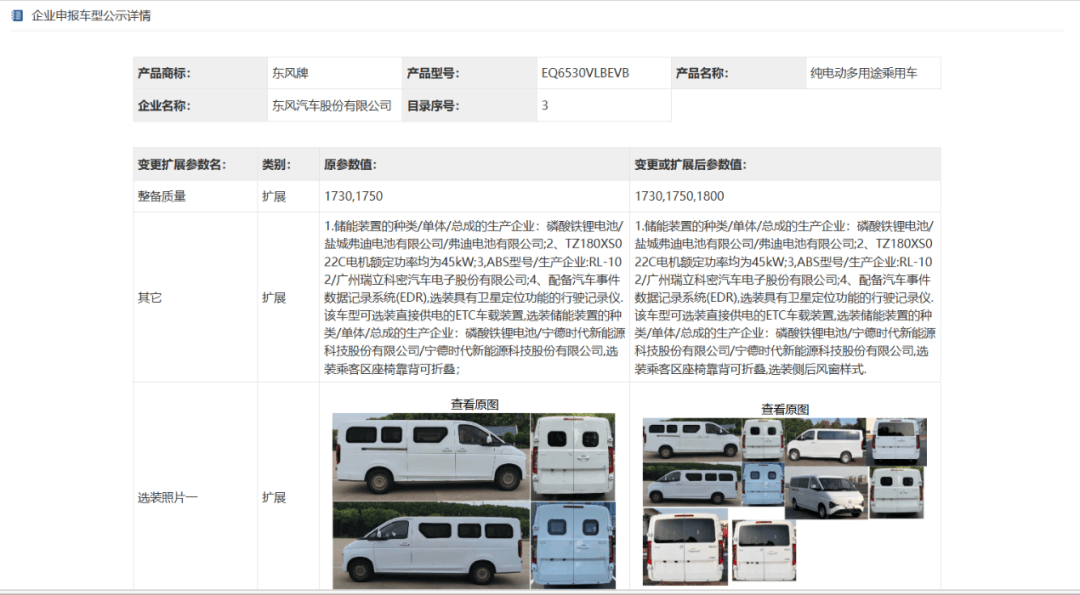Click bottom bluish rear-door van photo in original column
The image size is (1080, 595).
click(x=573, y=546)
